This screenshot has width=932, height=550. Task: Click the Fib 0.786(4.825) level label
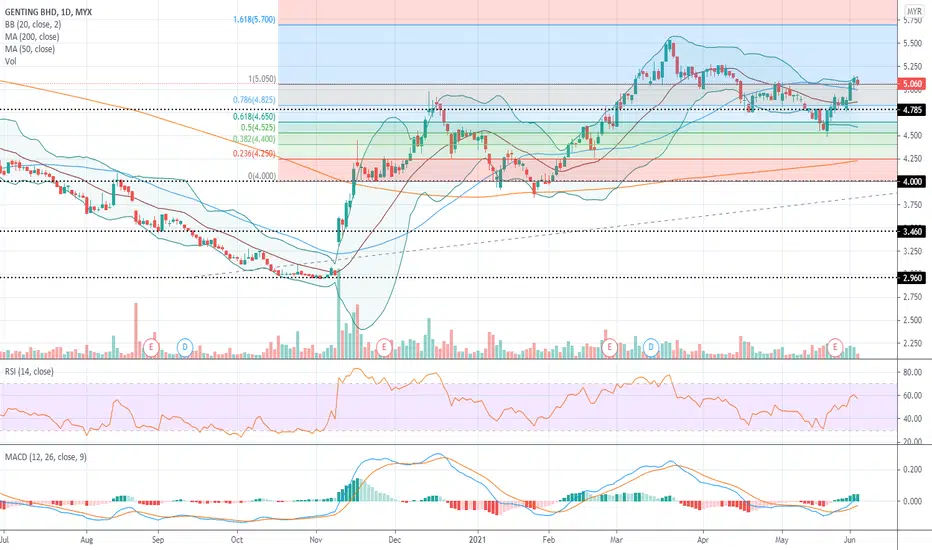(x=254, y=100)
